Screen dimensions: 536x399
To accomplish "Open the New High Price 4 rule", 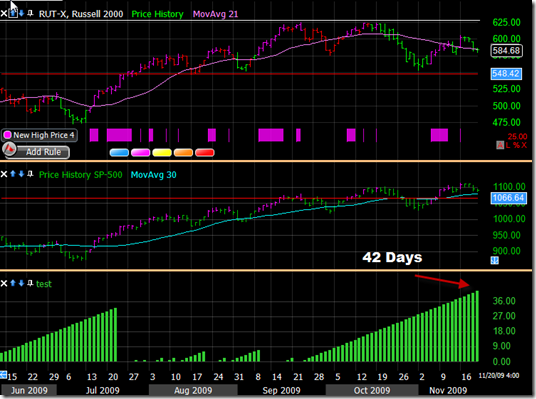I will [39, 135].
